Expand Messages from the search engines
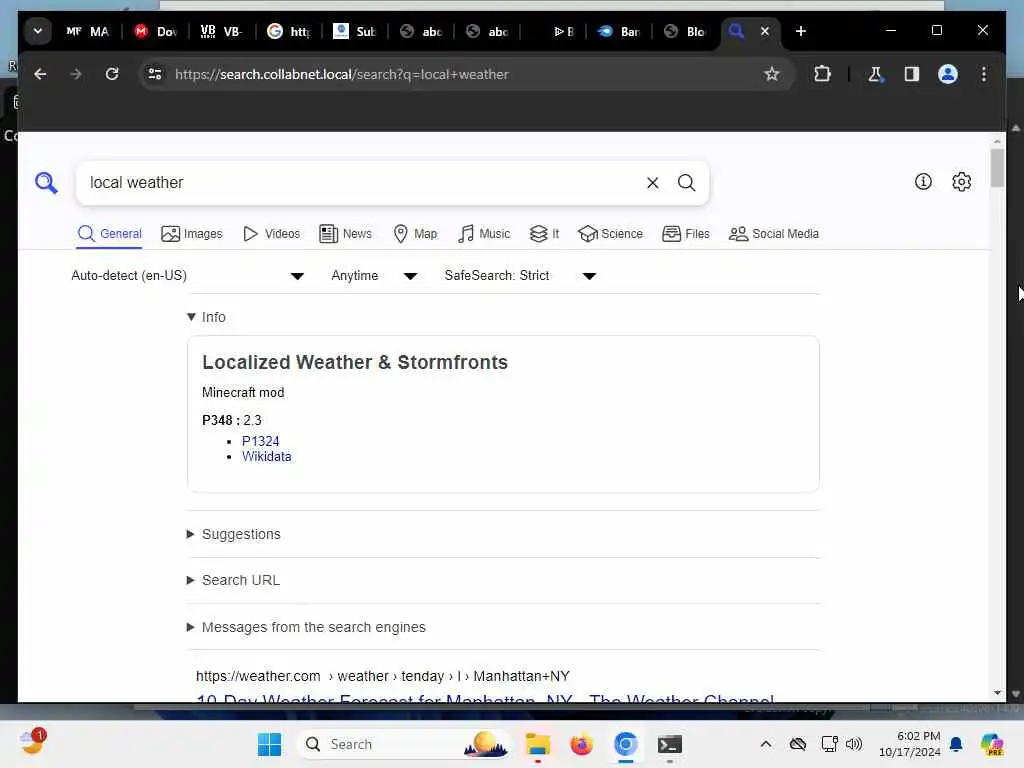Screen dimensions: 1024x768 click(x=306, y=627)
